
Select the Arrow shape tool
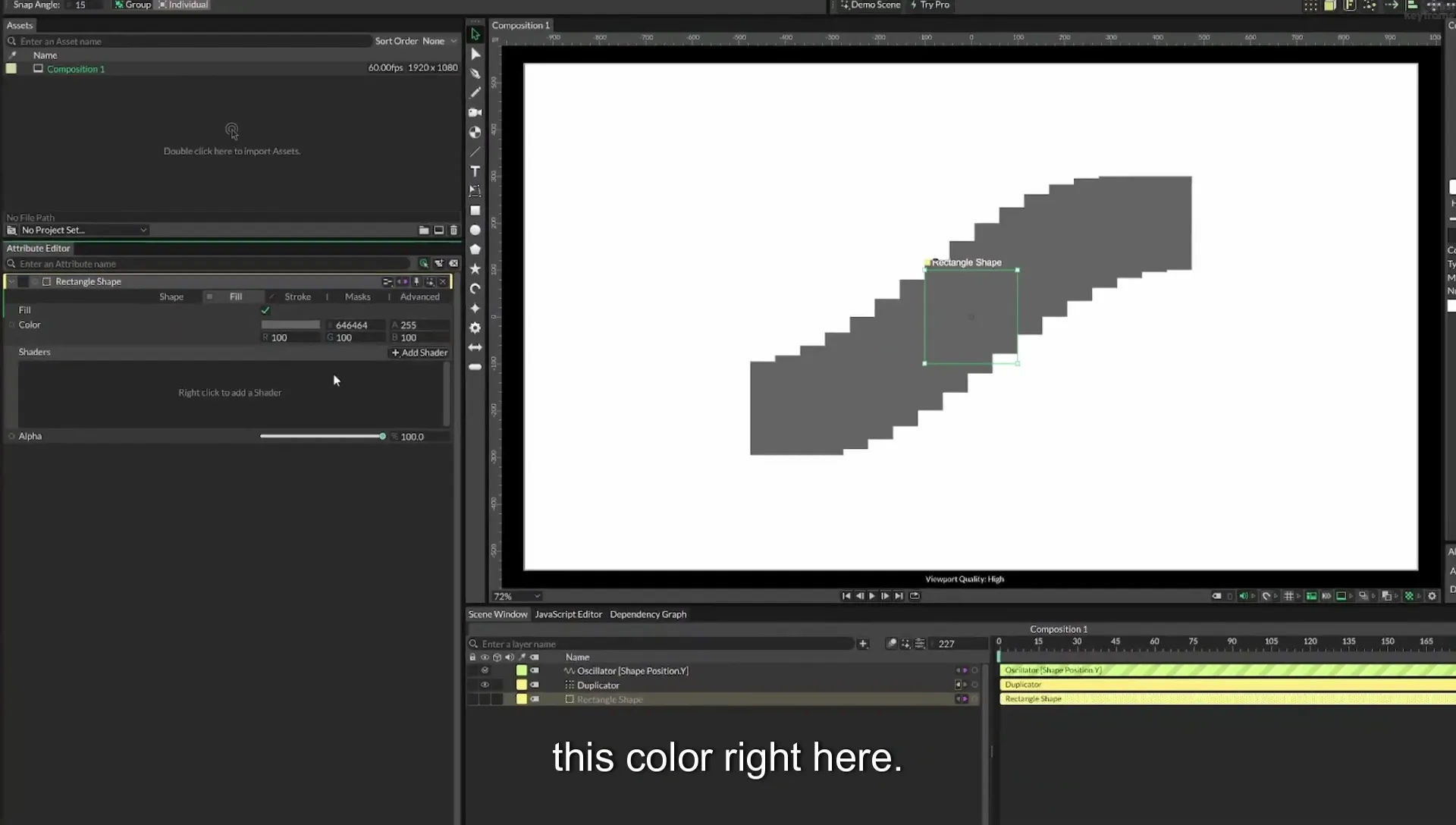click(x=475, y=347)
